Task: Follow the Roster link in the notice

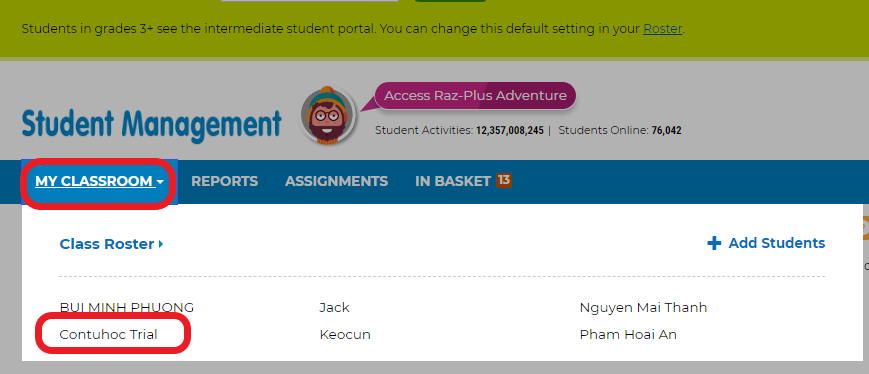Action: [662, 29]
